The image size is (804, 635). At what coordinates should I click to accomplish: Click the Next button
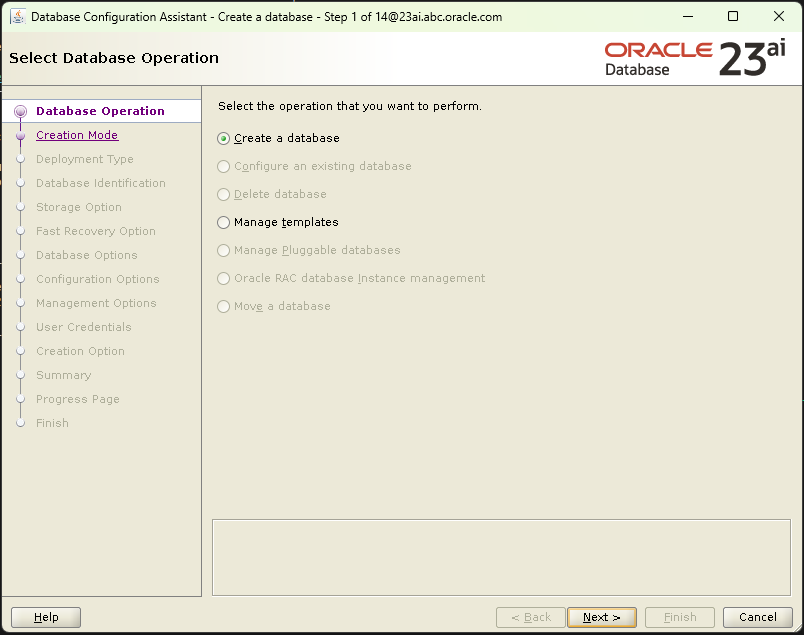[601, 617]
